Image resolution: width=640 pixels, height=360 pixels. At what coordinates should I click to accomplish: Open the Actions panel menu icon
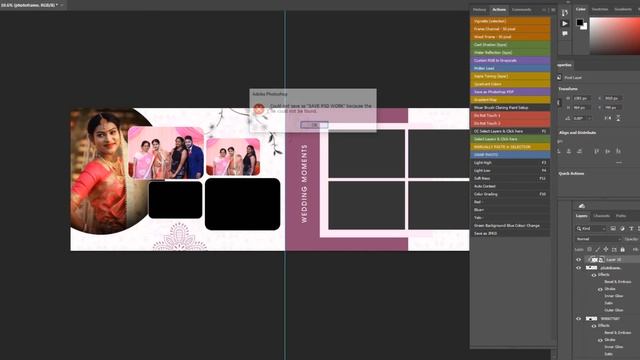(x=553, y=10)
